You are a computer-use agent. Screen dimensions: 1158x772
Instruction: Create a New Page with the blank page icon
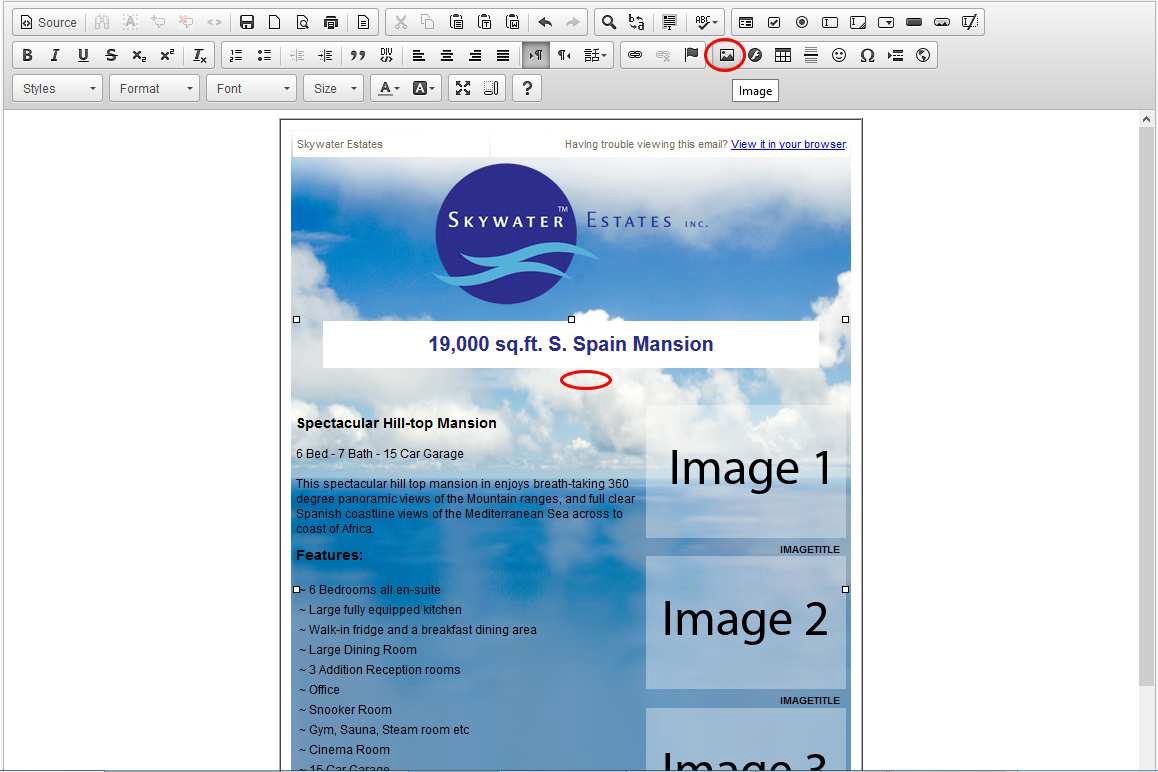(275, 22)
